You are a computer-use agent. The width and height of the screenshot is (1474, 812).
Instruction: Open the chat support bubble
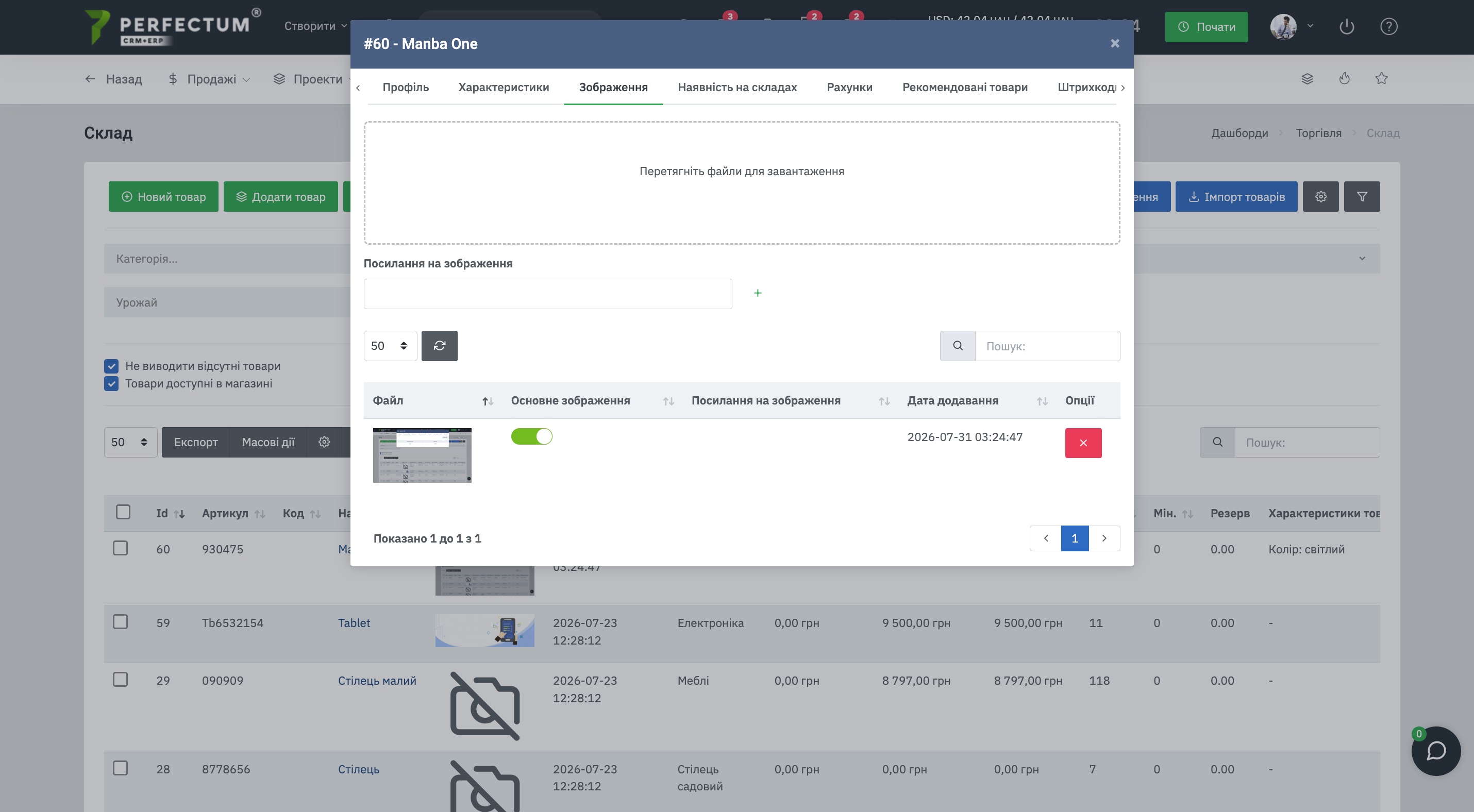1436,751
